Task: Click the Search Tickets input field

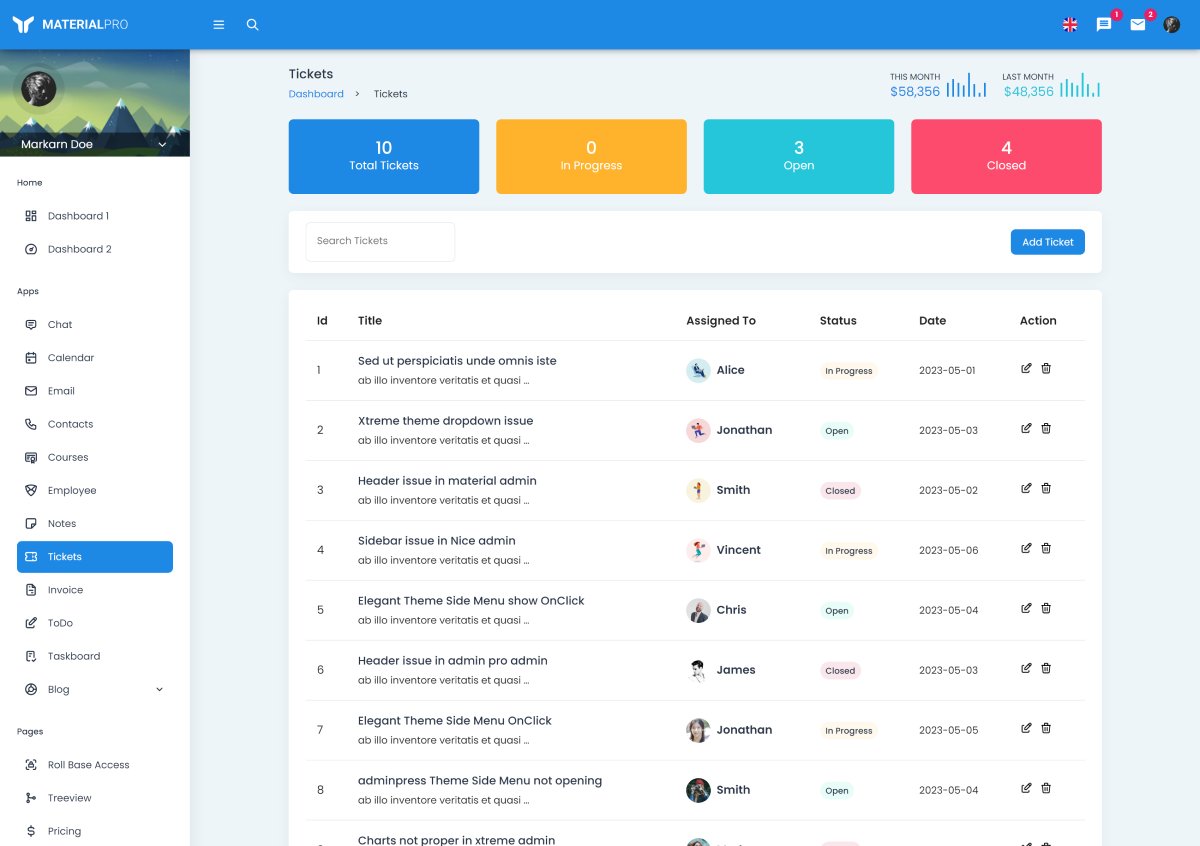Action: (x=380, y=242)
